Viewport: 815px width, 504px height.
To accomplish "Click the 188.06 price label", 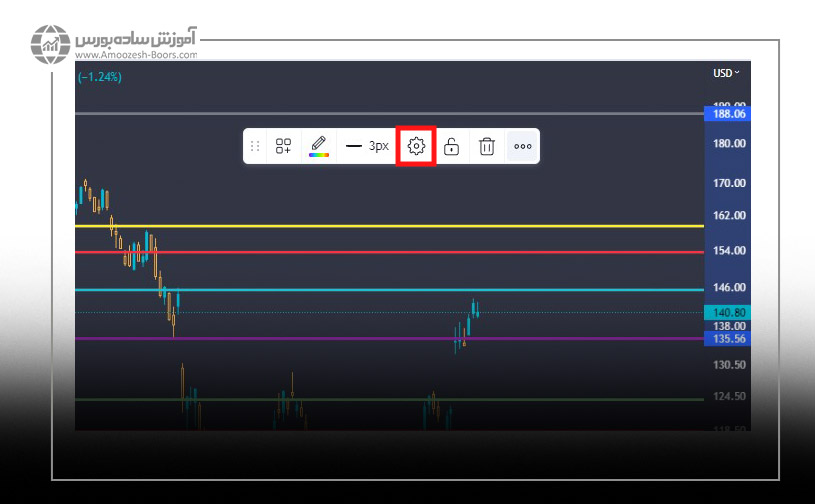I will pos(730,114).
